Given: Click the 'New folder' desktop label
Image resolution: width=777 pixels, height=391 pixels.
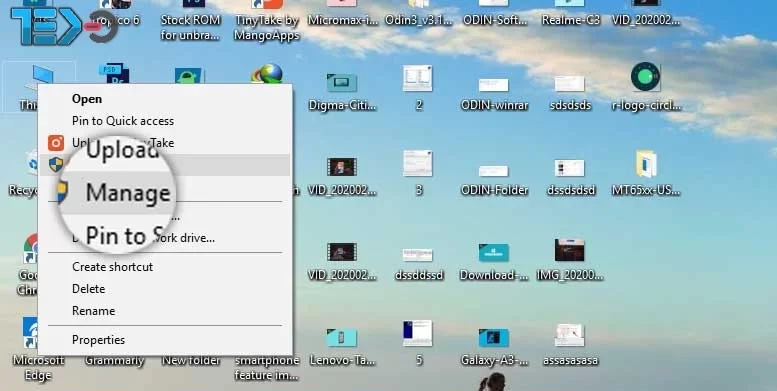Looking at the screenshot, I should click(x=191, y=361).
